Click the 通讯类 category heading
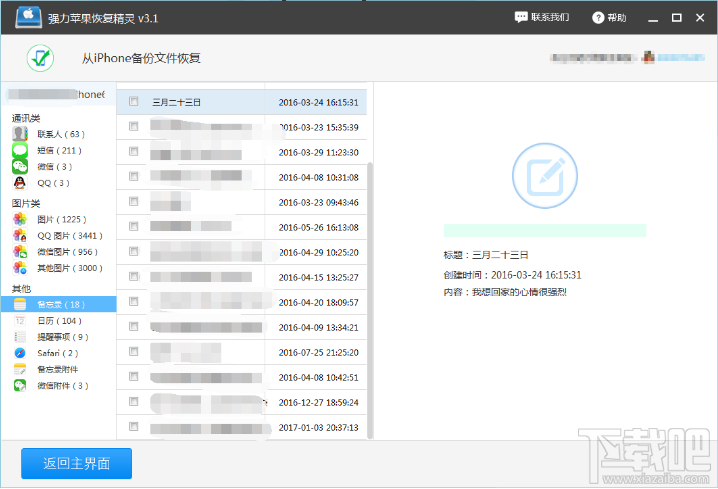Viewport: 718px width, 489px height. (x=26, y=118)
